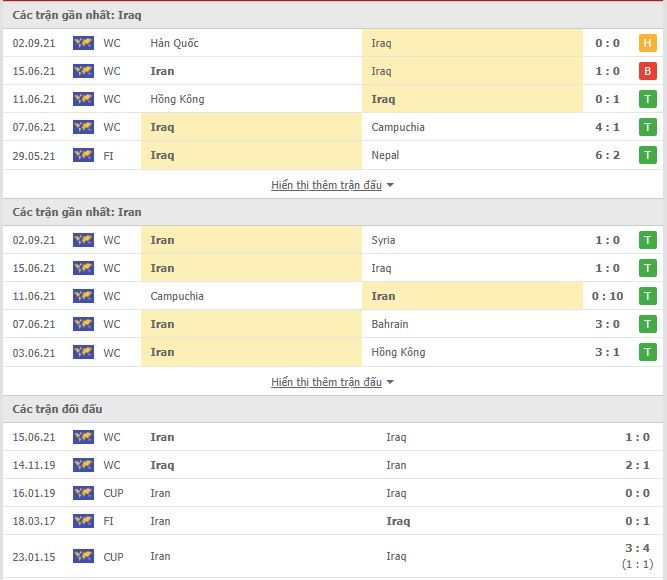Click the world flag icon on the 14.11.19 head-to-head match
The width and height of the screenshot is (667, 580).
[83, 465]
